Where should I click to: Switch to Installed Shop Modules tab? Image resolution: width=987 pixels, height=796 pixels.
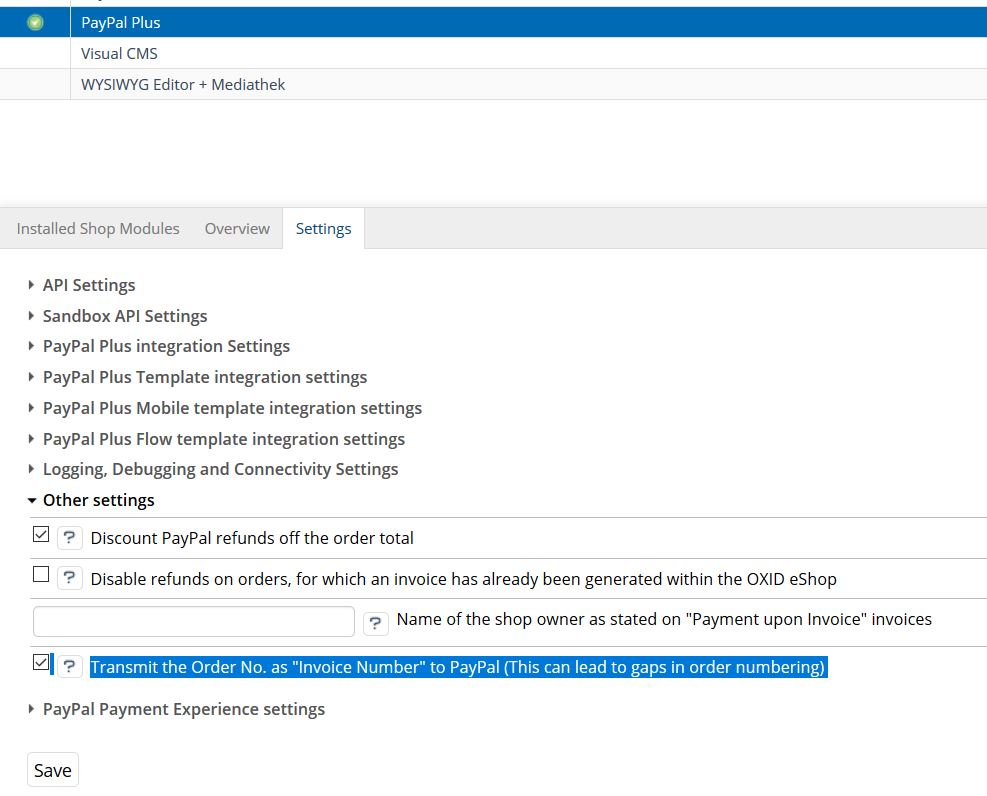98,229
